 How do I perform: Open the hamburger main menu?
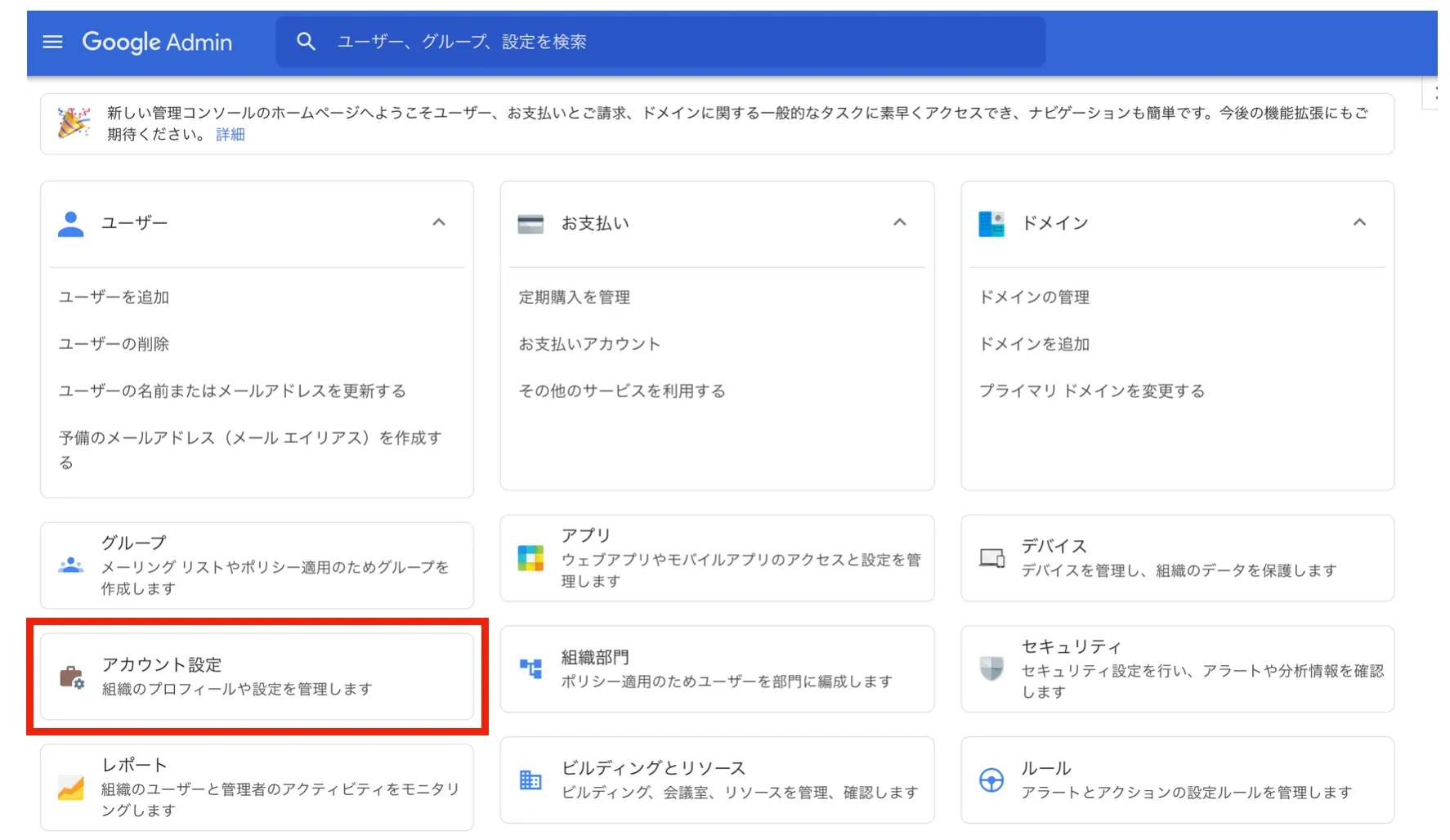pos(52,42)
